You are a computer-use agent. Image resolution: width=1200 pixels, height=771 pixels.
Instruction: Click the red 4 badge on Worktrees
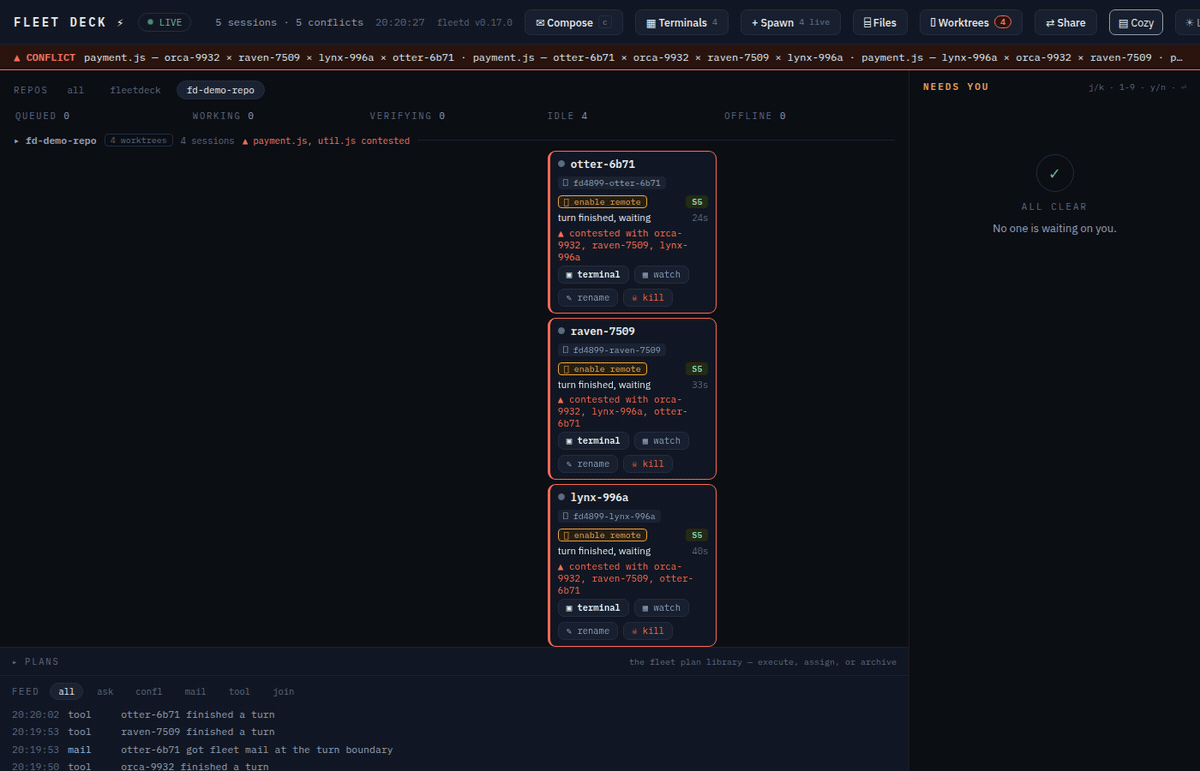(1002, 22)
